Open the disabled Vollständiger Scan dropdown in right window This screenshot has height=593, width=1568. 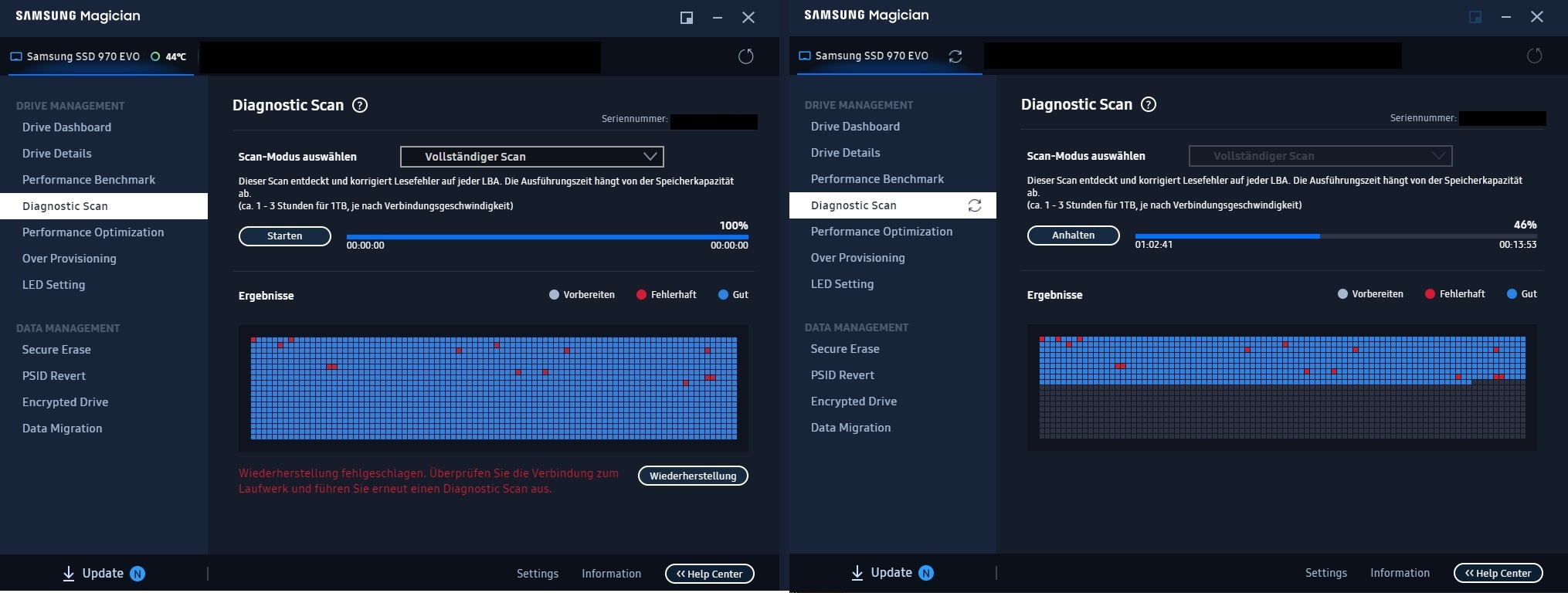click(x=1320, y=156)
